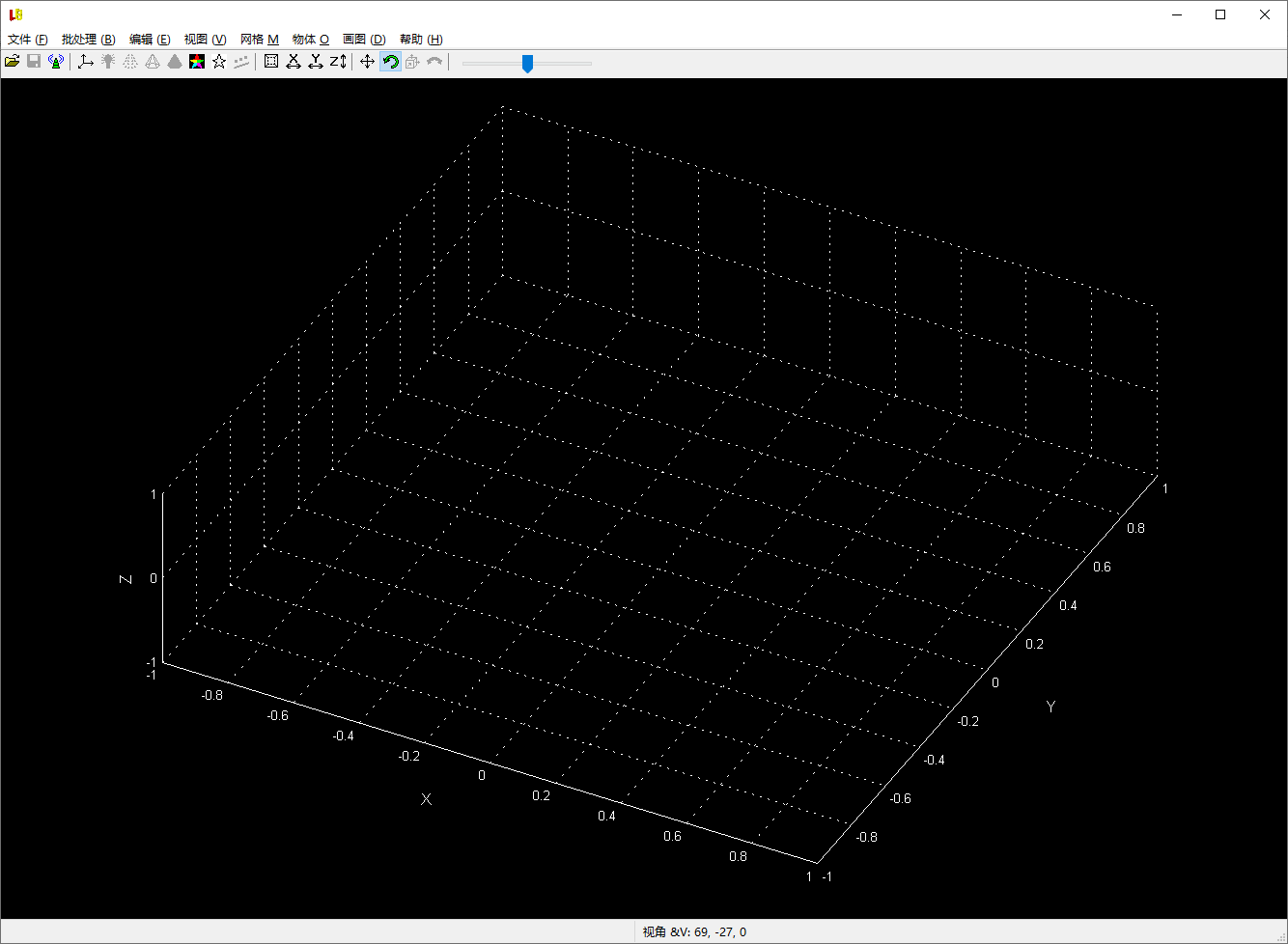Select the solid shaded cone icon
The image size is (1288, 944).
point(175,62)
